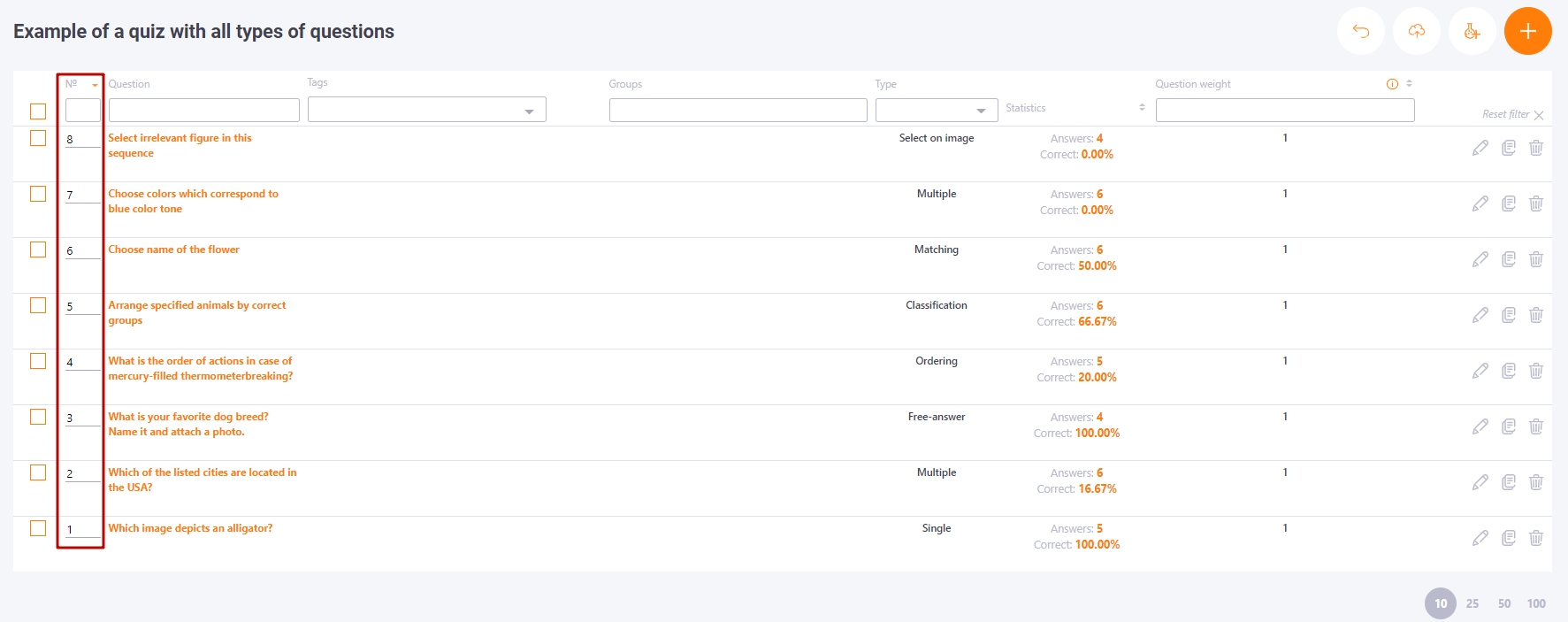Duplicate question 6 with the copy icon

(1509, 259)
